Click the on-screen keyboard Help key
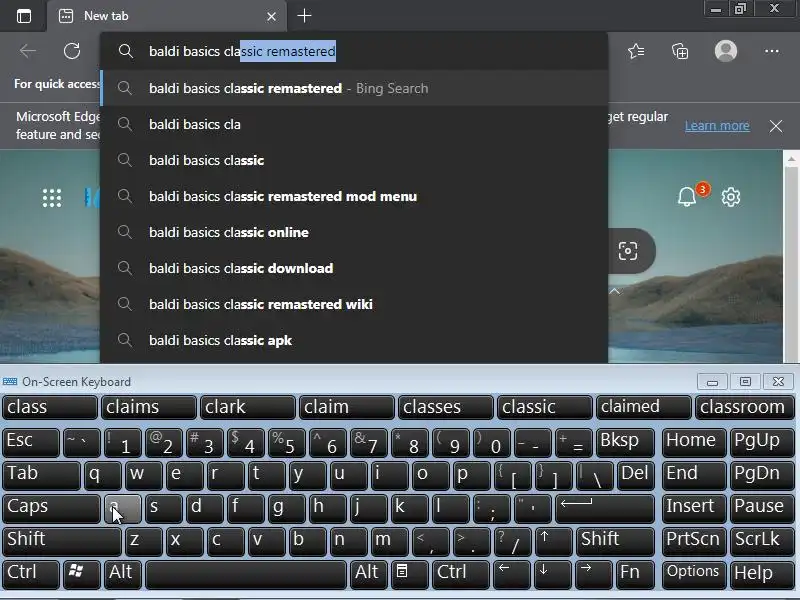The height and width of the screenshot is (600, 800). click(x=762, y=574)
